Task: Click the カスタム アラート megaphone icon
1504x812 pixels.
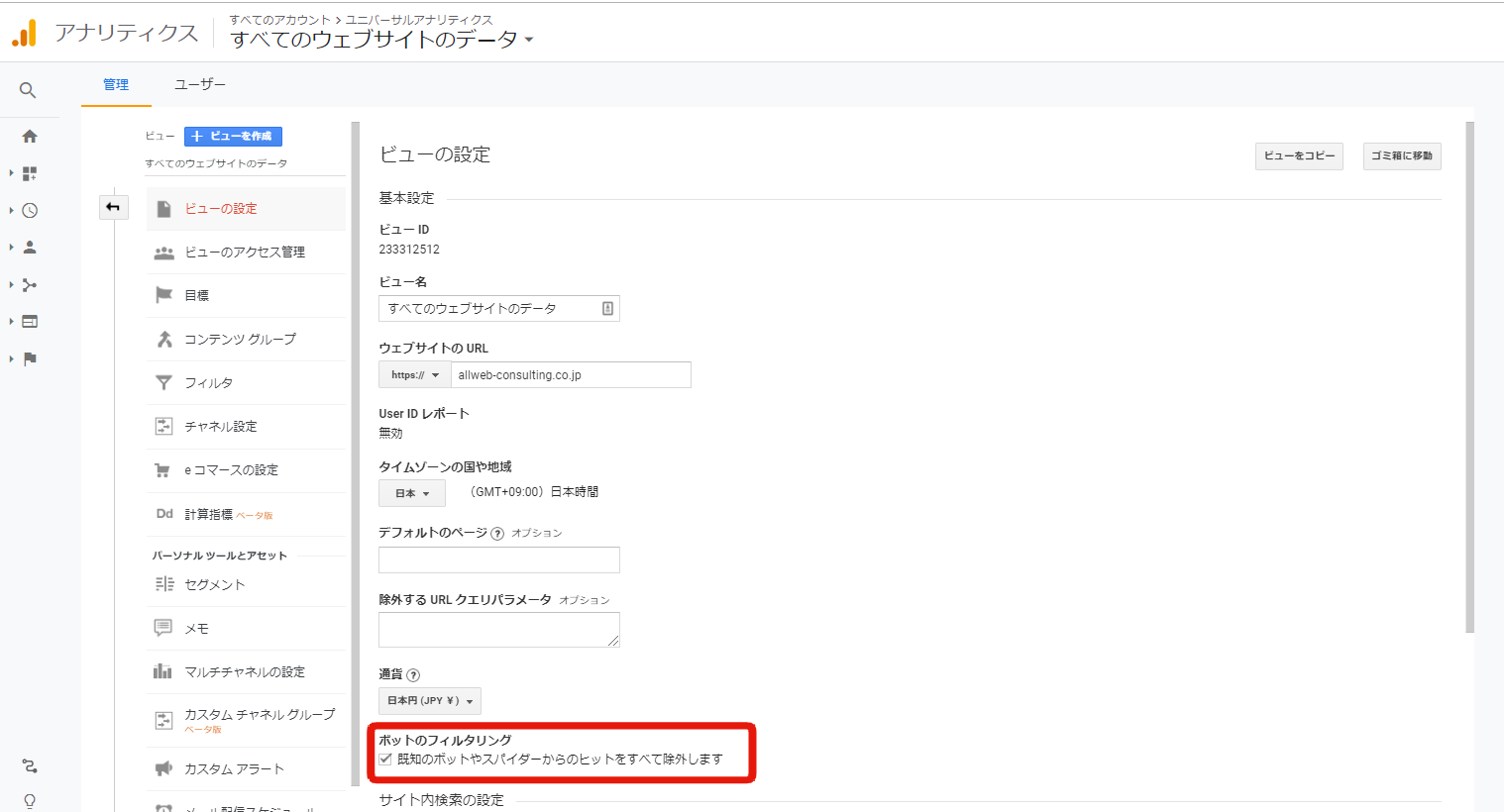Action: 164,768
